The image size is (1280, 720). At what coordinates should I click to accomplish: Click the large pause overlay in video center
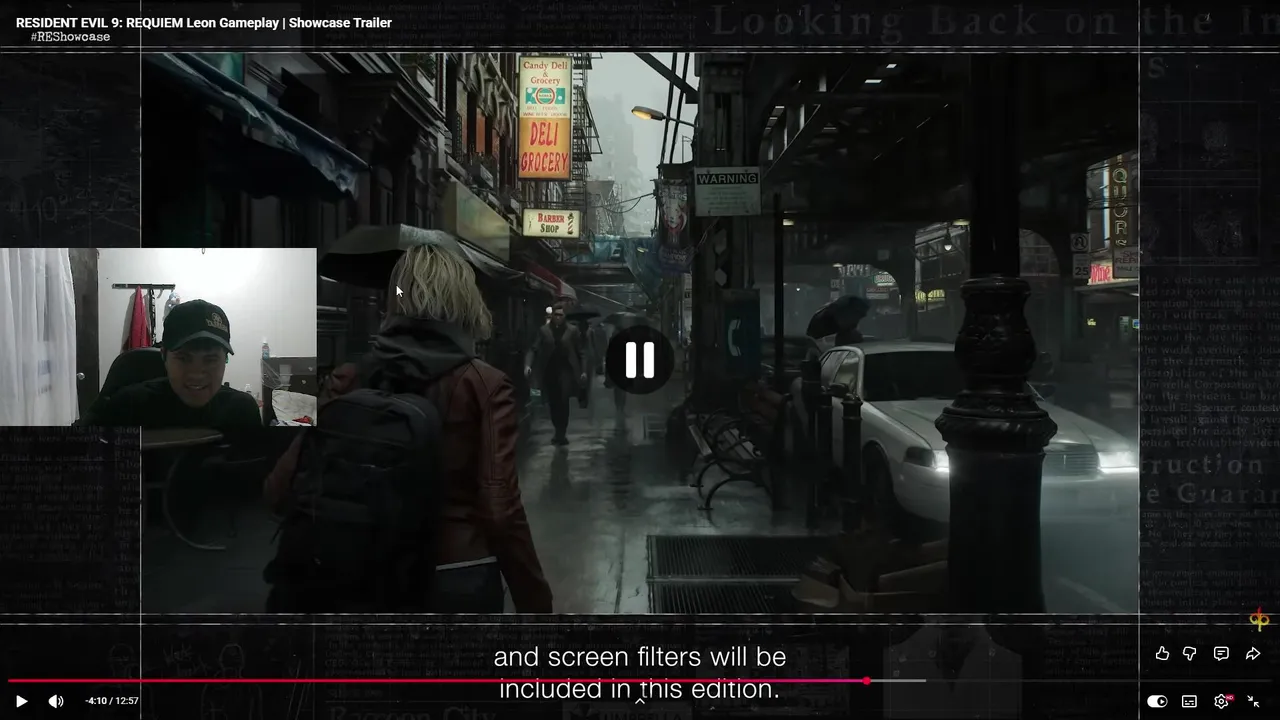point(640,360)
